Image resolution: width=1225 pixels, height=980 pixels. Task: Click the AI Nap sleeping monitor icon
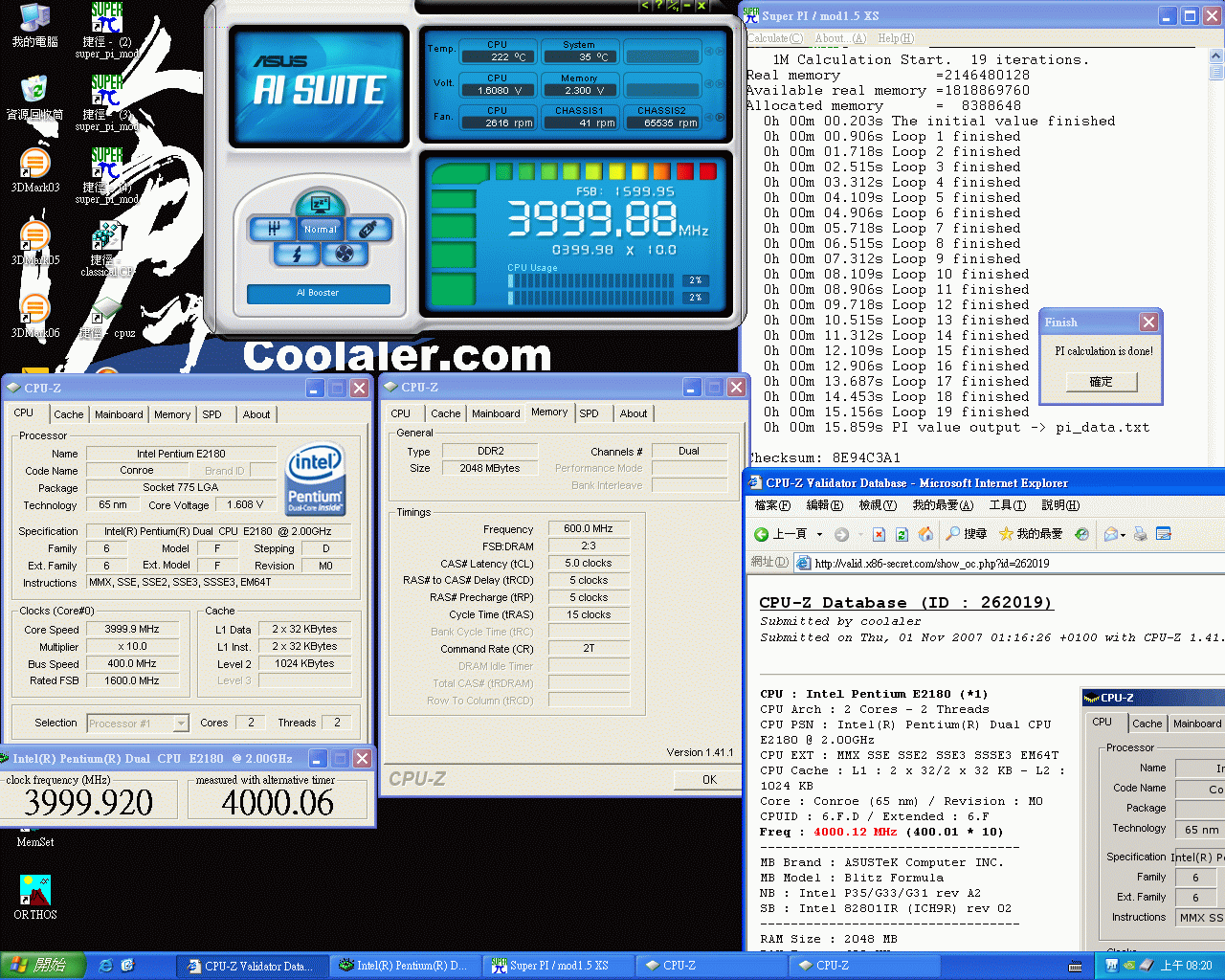(320, 204)
